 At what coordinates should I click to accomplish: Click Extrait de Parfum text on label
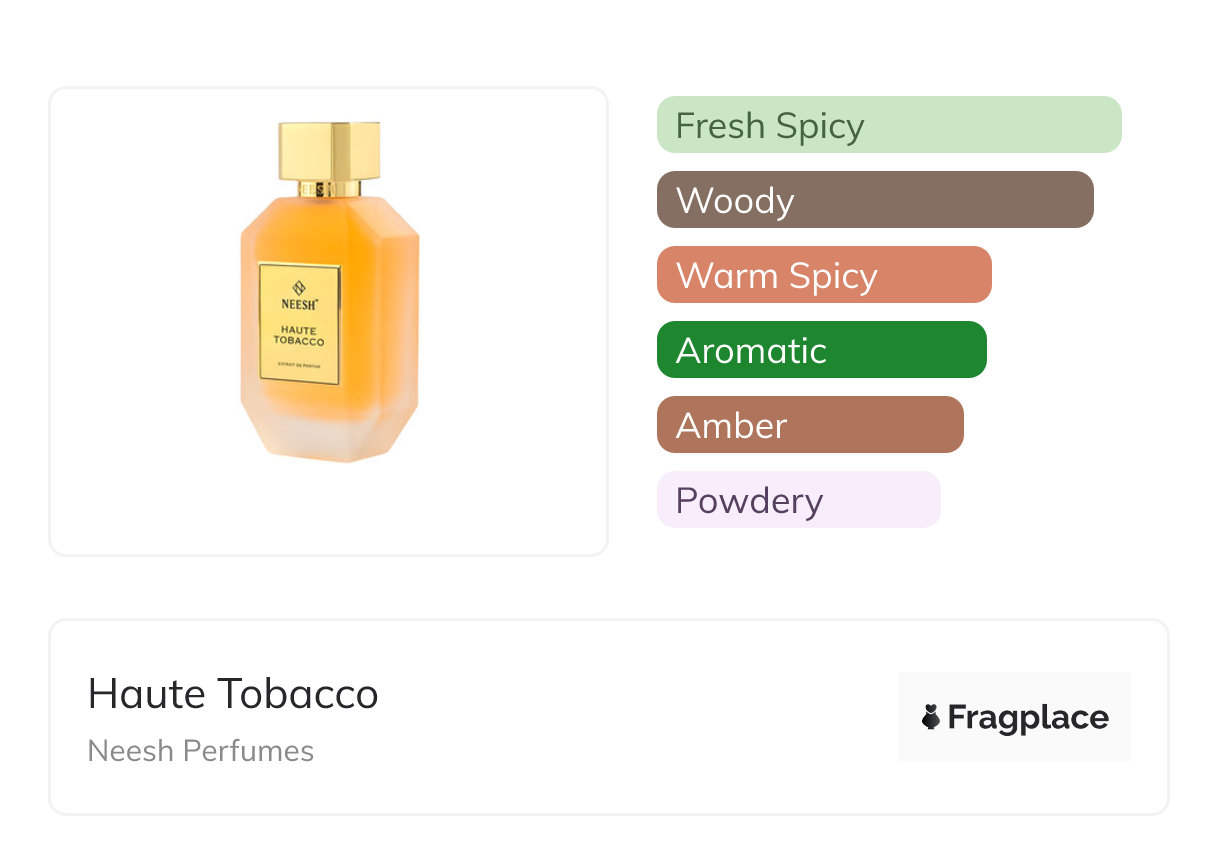click(299, 368)
